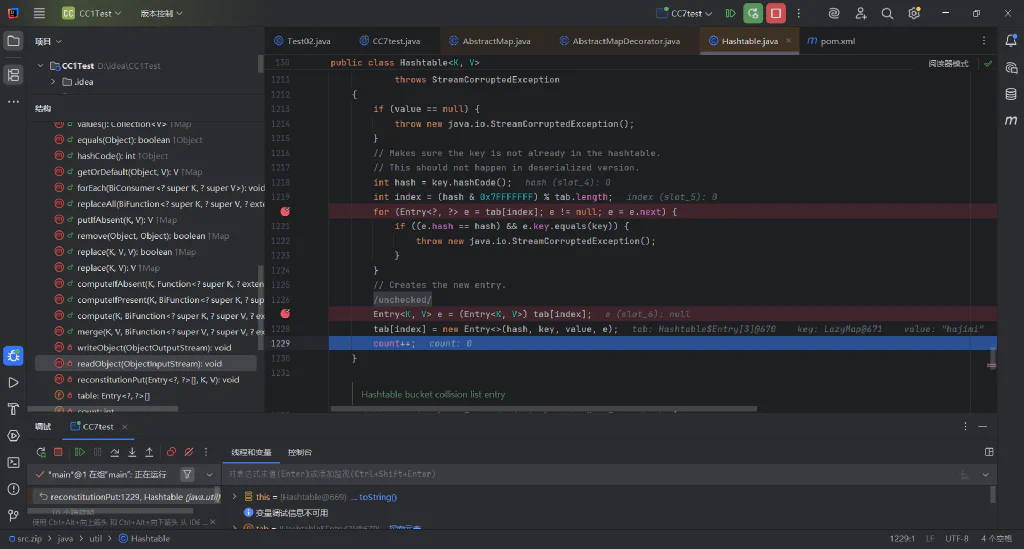
Task: Switch to AbstractMap.java tab
Action: [490, 40]
